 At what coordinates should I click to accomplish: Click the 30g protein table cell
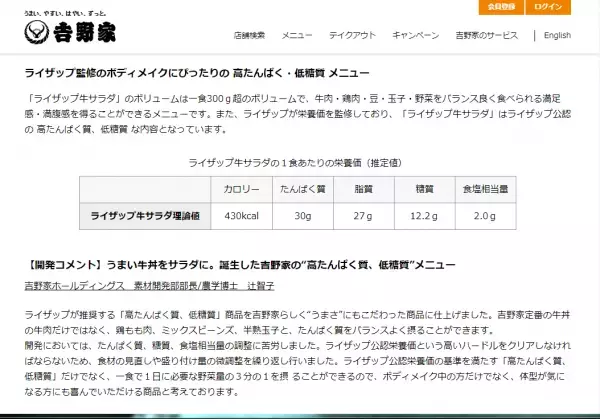coord(303,216)
